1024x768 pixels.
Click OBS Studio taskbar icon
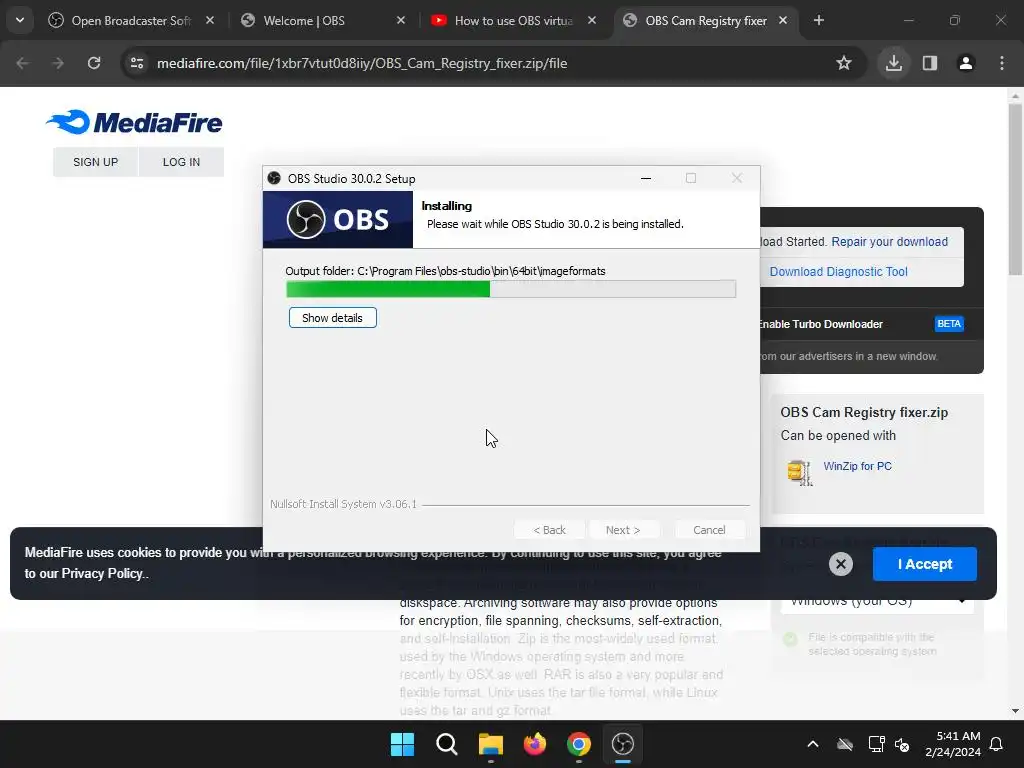click(623, 744)
